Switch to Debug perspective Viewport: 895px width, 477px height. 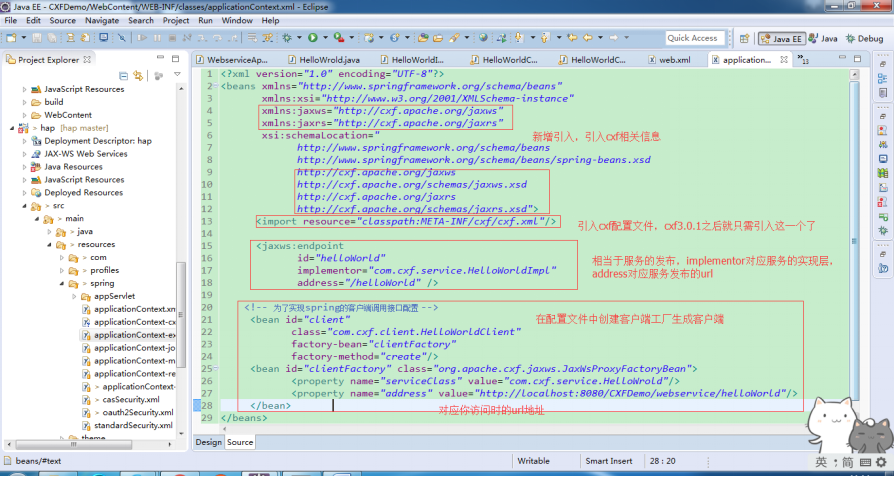(x=864, y=38)
